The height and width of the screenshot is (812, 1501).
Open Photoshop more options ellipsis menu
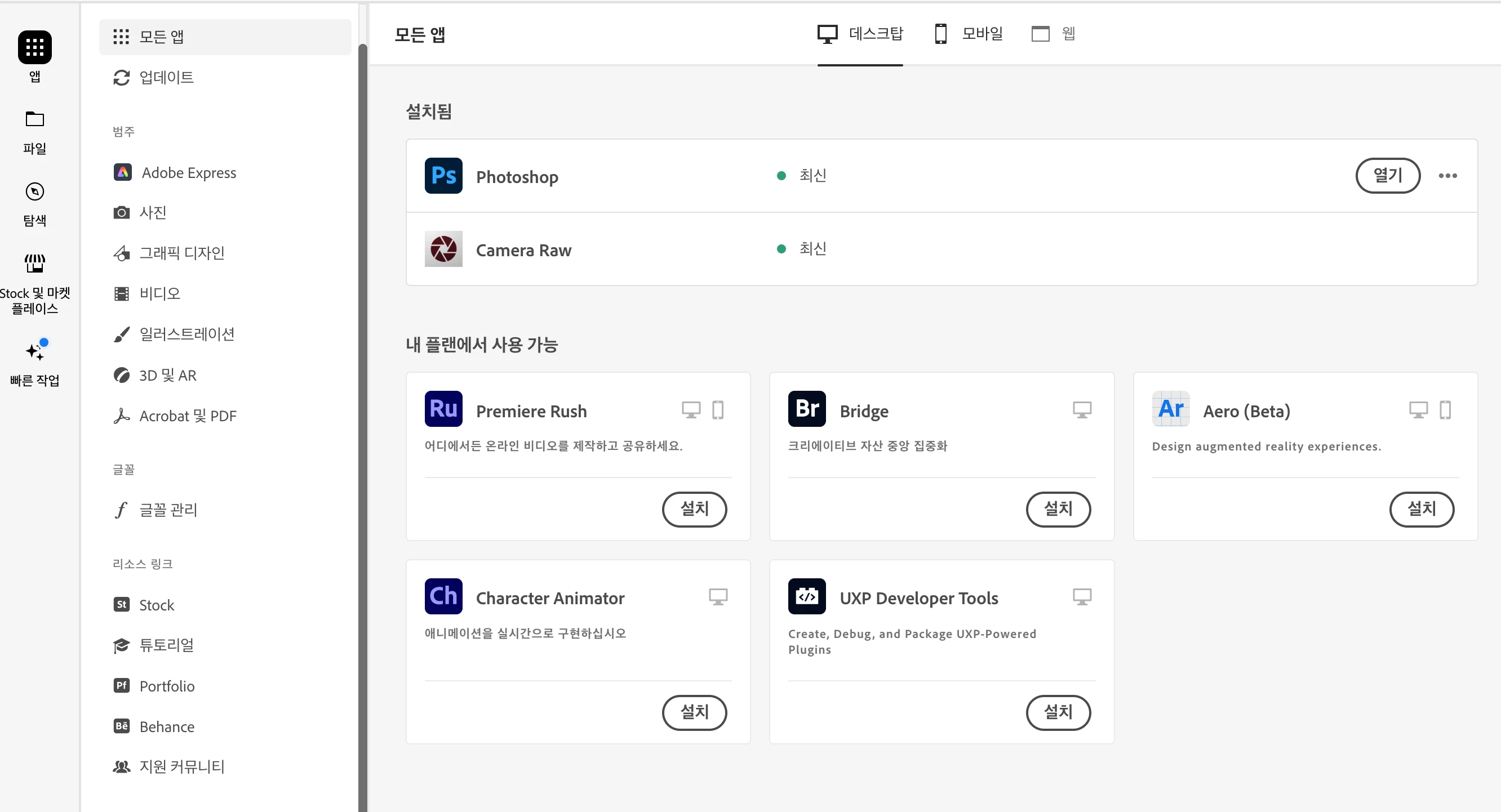tap(1447, 175)
